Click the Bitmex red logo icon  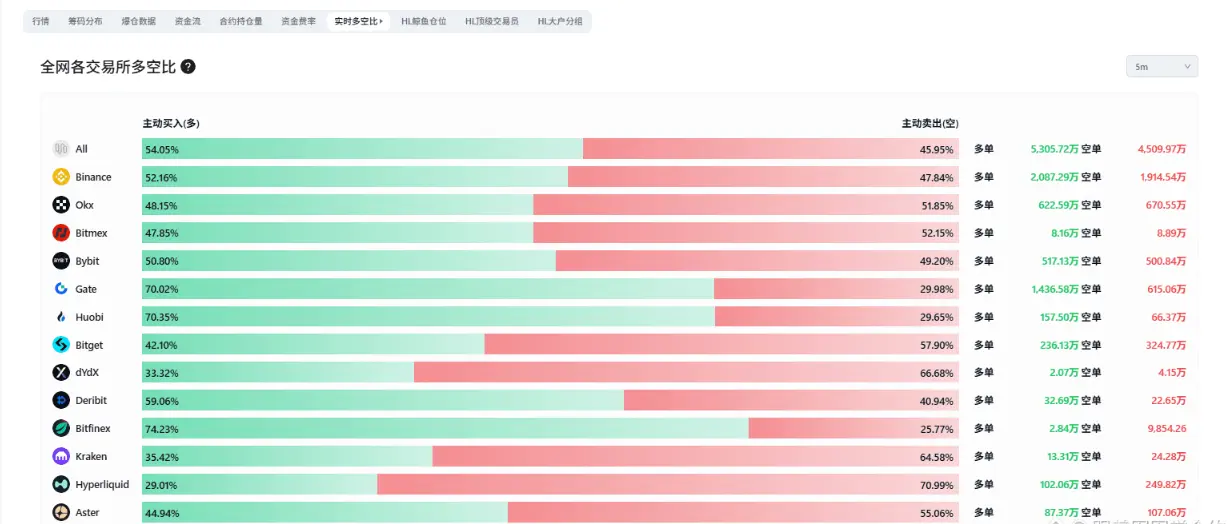click(61, 233)
